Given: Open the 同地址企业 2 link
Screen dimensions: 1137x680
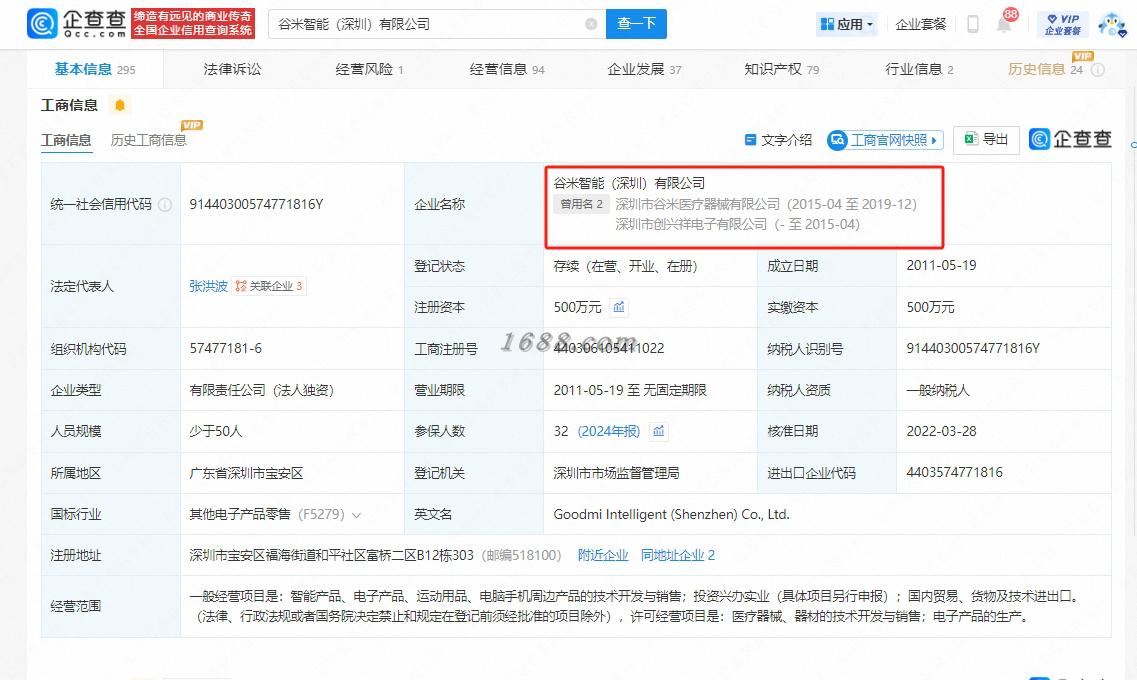Looking at the screenshot, I should [677, 555].
